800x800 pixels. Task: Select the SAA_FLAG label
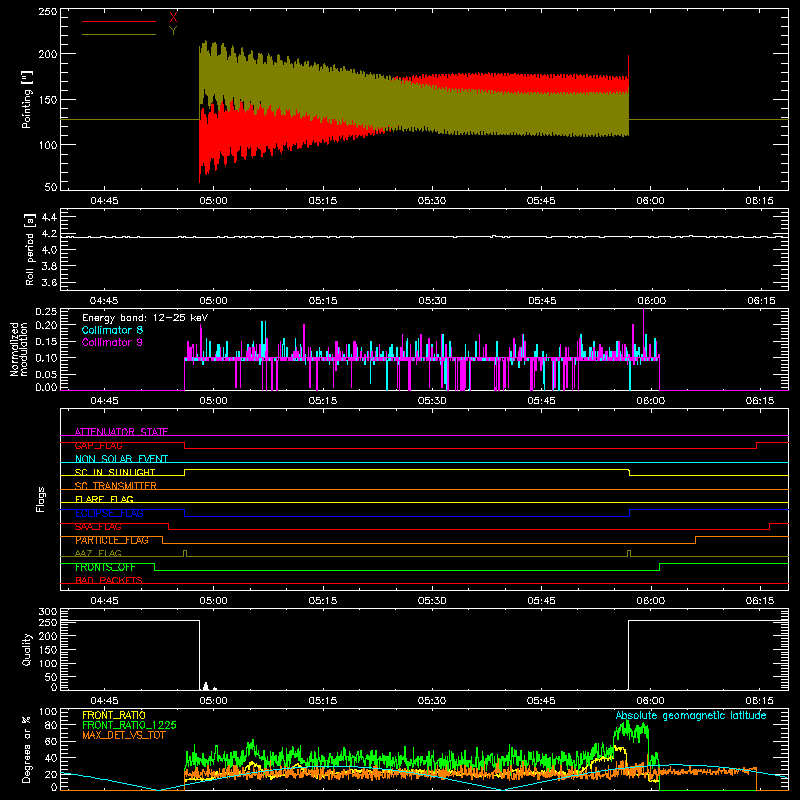coord(98,527)
